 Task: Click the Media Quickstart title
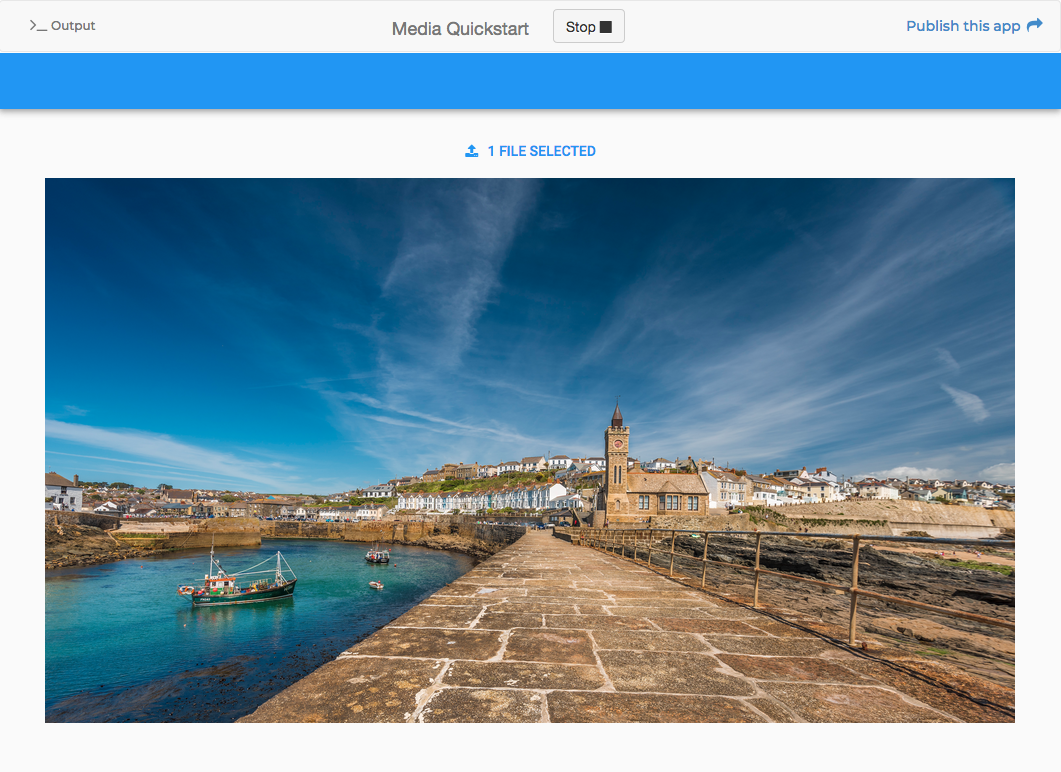coord(461,28)
